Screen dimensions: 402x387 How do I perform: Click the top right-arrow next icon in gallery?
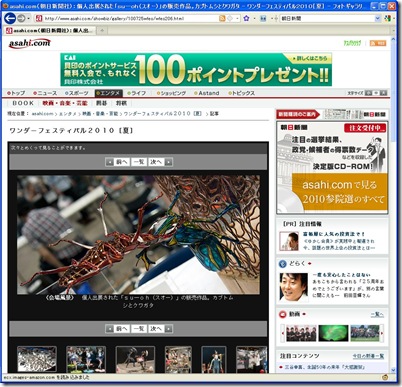pos(169,162)
